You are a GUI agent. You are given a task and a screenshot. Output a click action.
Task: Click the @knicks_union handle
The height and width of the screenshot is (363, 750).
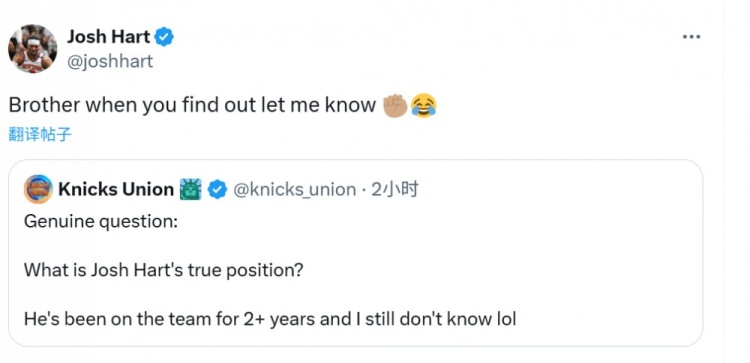295,190
